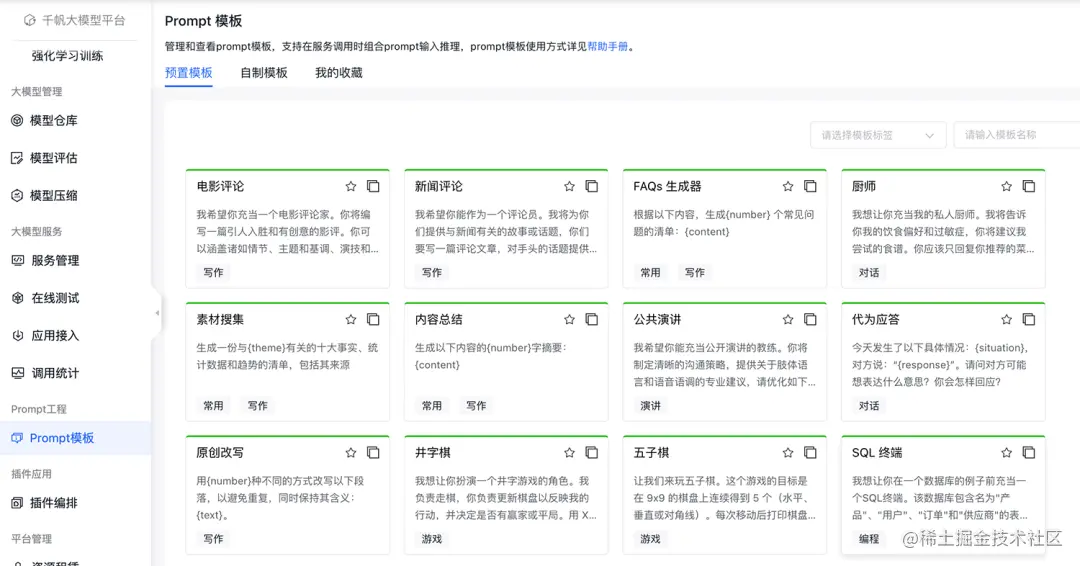Image resolution: width=1080 pixels, height=566 pixels.
Task: Open the 模型仓库 menu label
Action: [x=54, y=120]
